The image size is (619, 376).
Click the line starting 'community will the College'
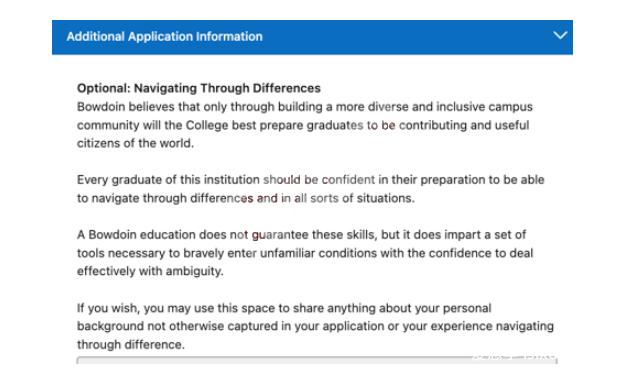click(303, 125)
